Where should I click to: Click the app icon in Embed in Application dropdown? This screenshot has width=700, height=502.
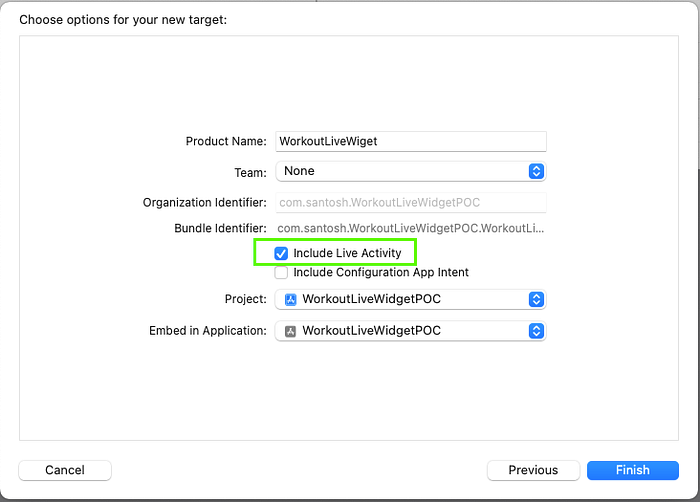(291, 331)
